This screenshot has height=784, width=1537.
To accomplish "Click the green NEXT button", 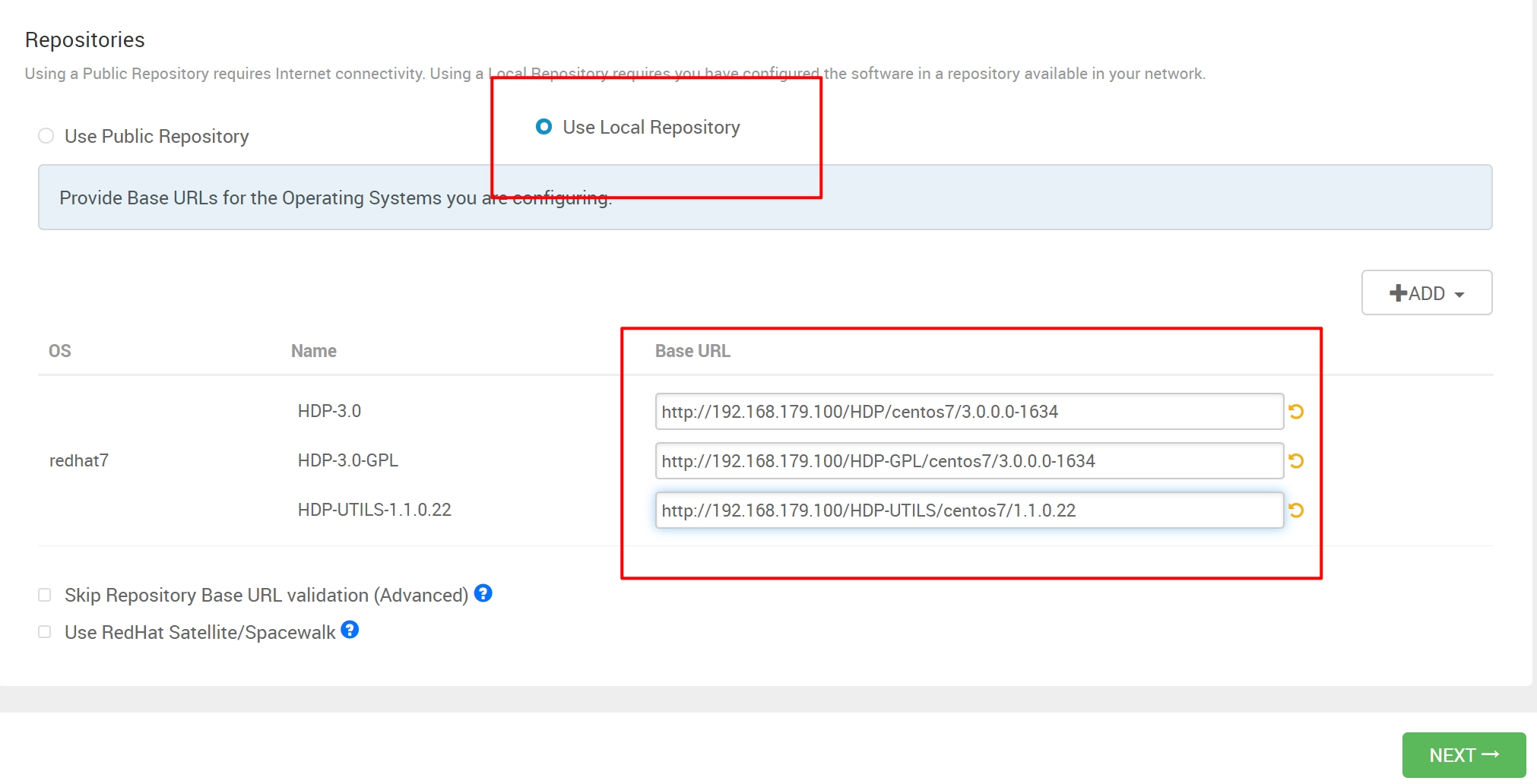I will point(1464,755).
